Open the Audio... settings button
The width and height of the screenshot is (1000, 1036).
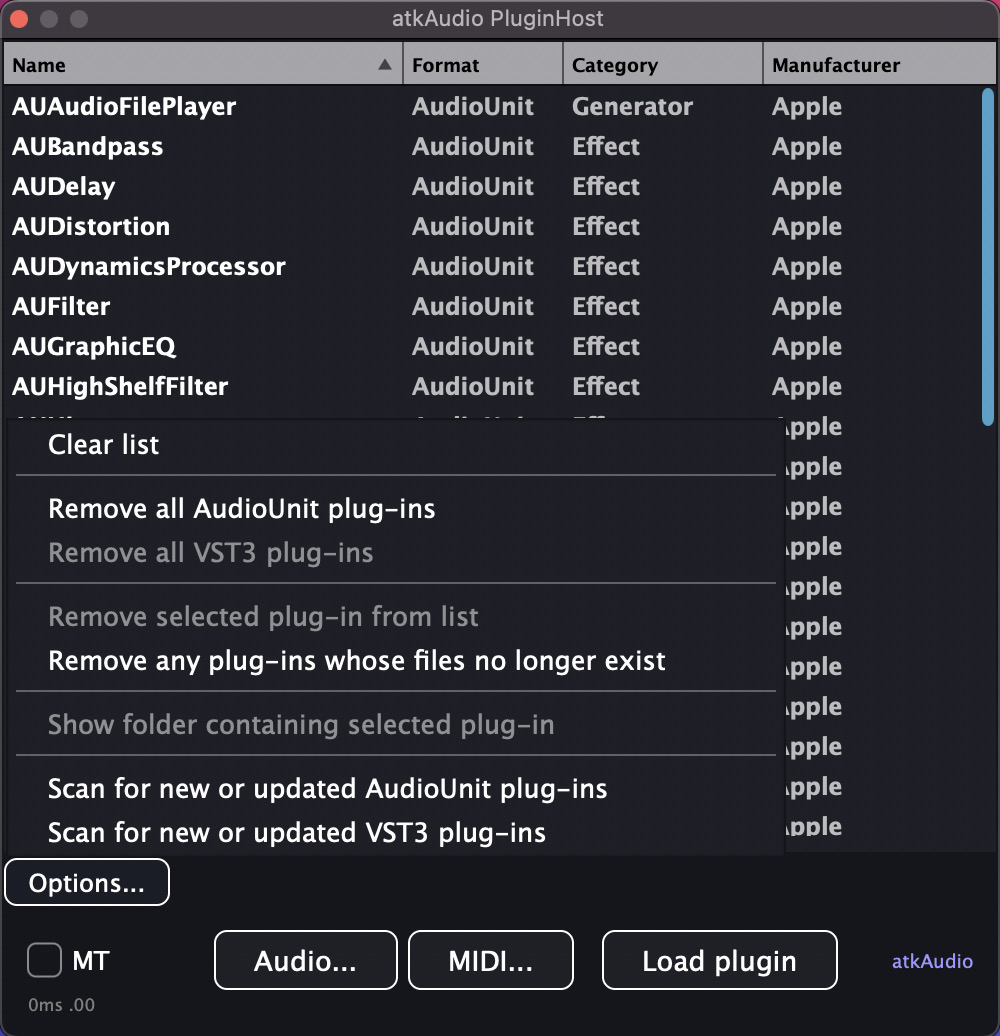[x=305, y=961]
